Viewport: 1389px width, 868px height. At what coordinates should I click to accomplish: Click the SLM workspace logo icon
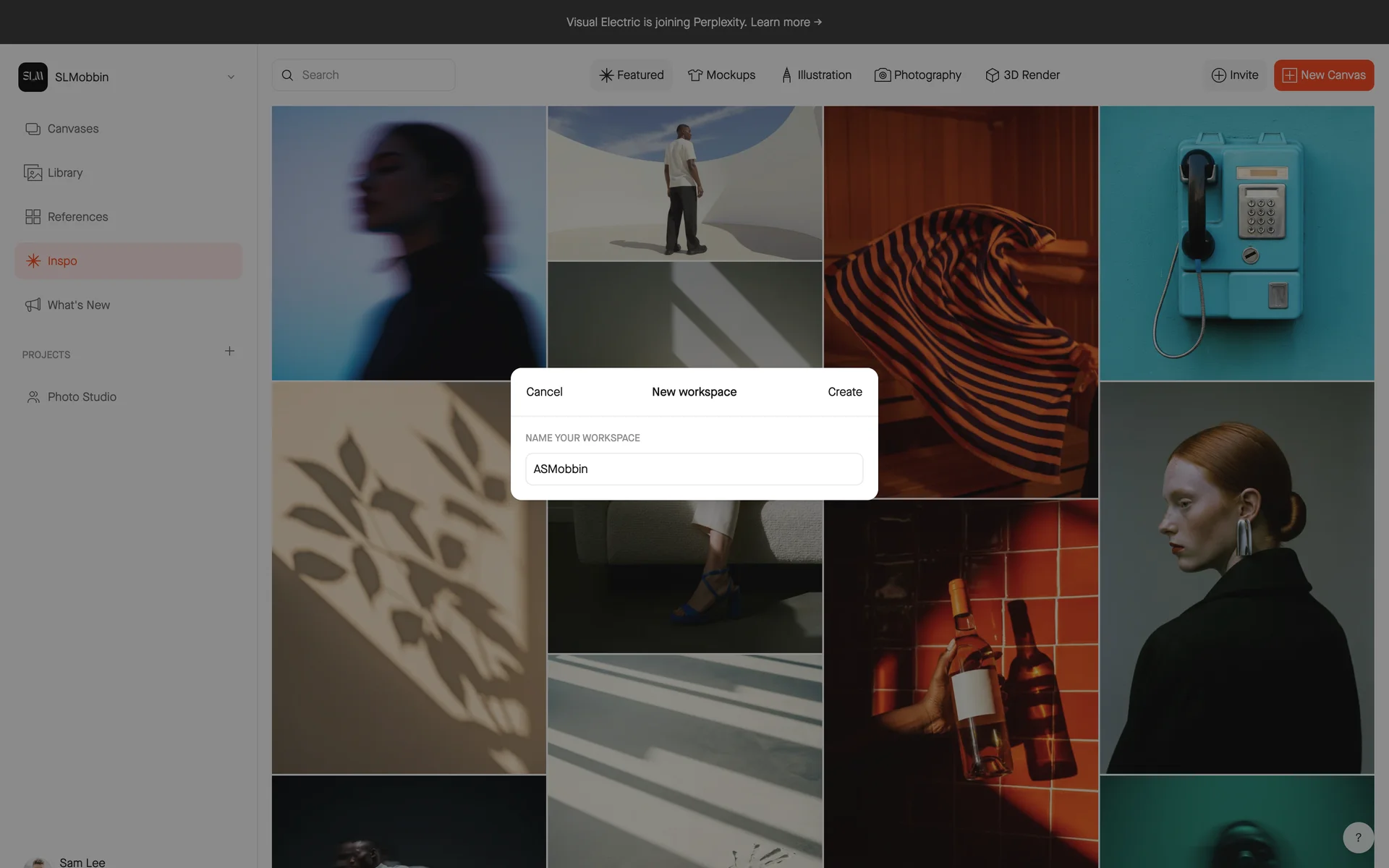point(33,77)
